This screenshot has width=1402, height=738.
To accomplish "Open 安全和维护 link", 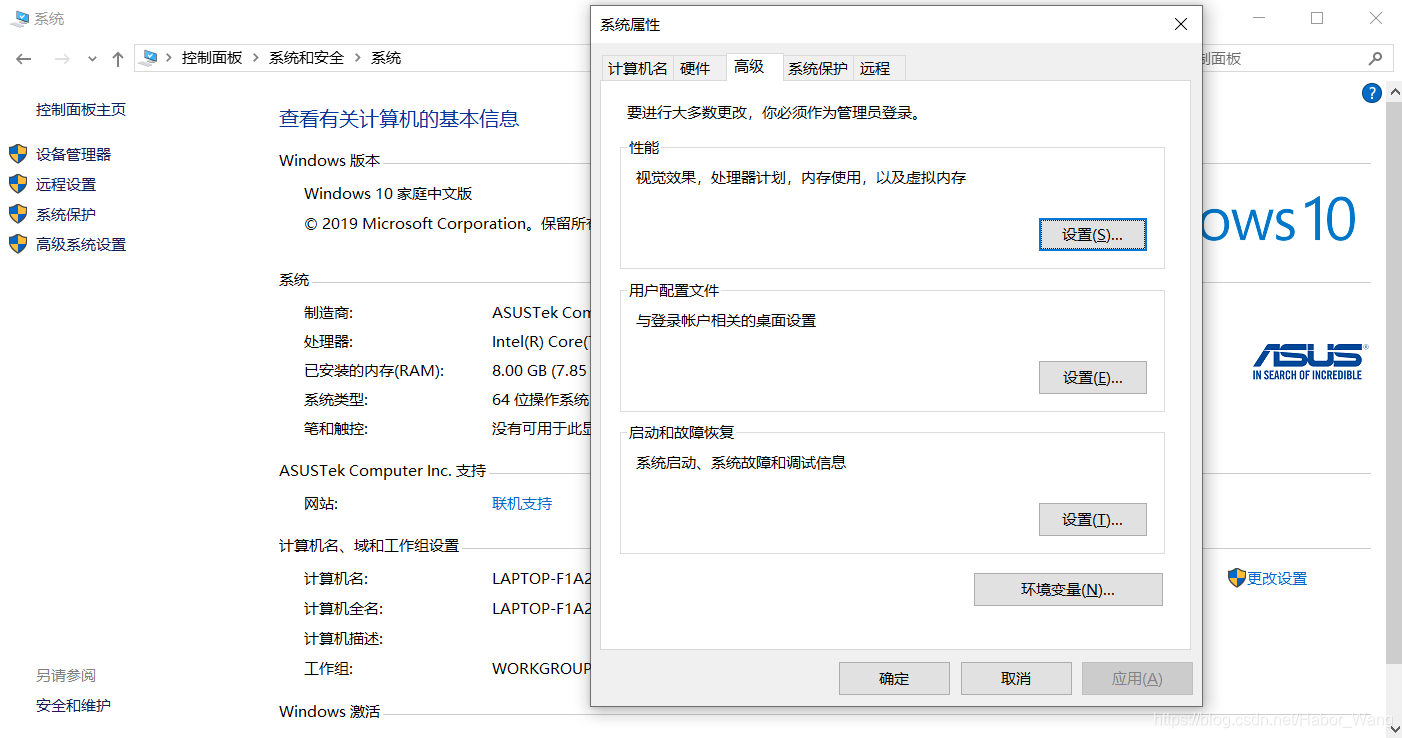I will tap(73, 705).
